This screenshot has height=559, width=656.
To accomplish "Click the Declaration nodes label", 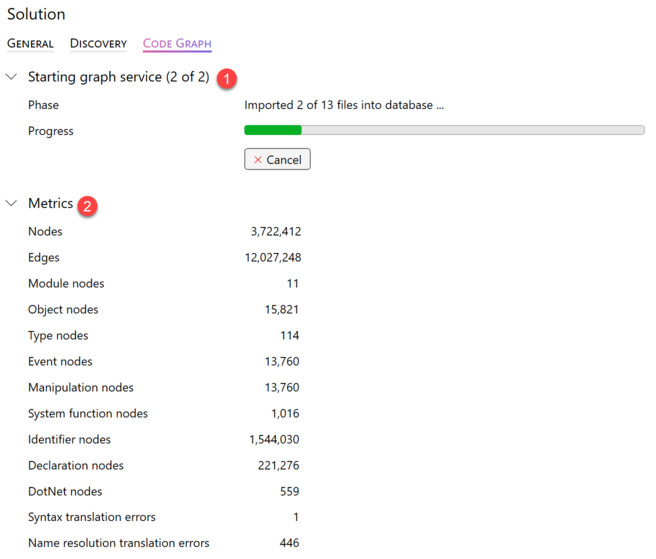I will pyautogui.click(x=76, y=465).
